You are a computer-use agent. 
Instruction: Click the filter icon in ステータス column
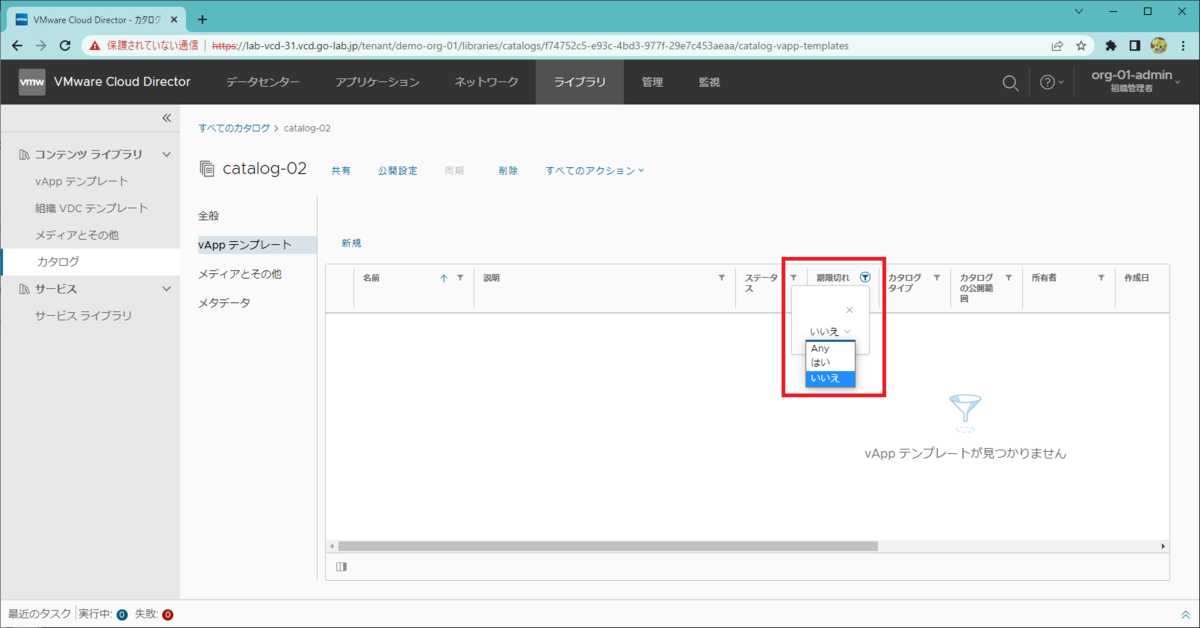(793, 278)
